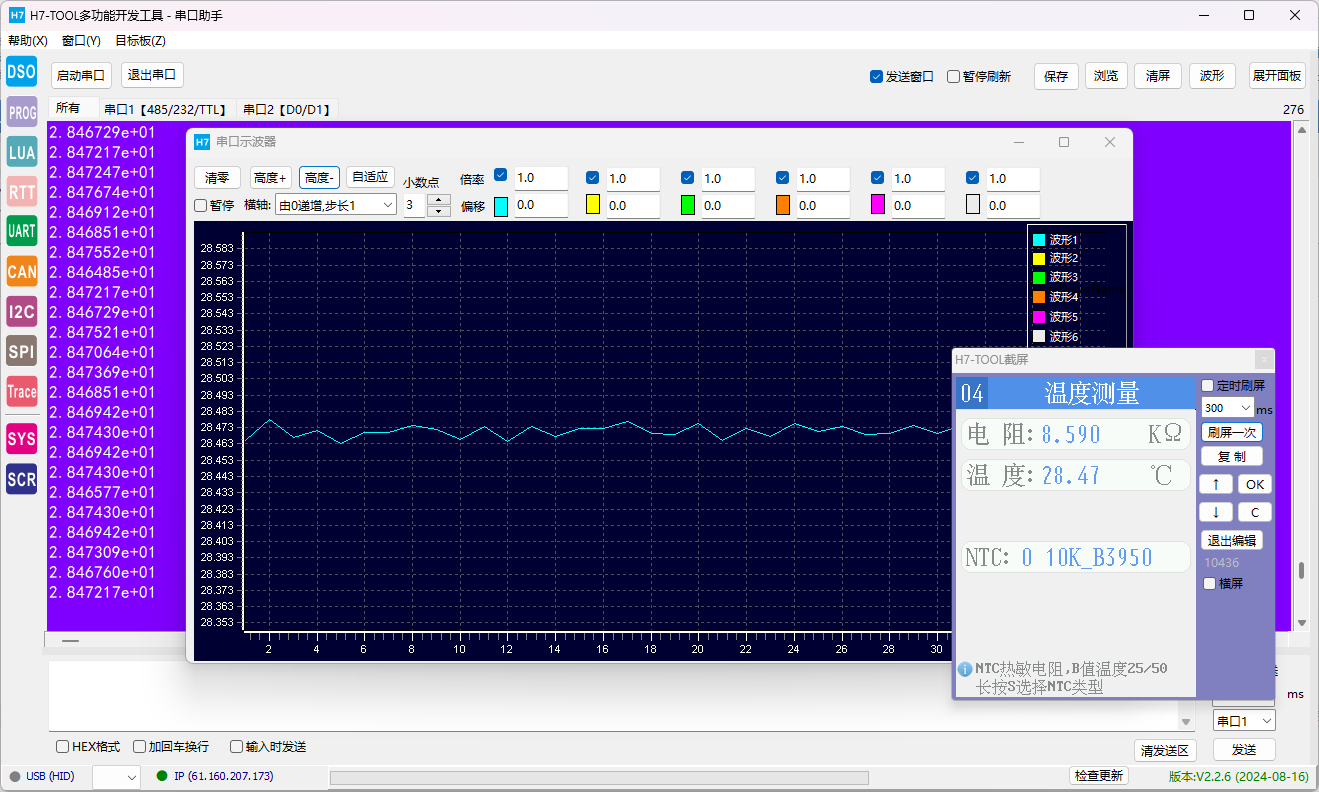
Task: Open the 窗口(Y) menu
Action: click(x=81, y=41)
